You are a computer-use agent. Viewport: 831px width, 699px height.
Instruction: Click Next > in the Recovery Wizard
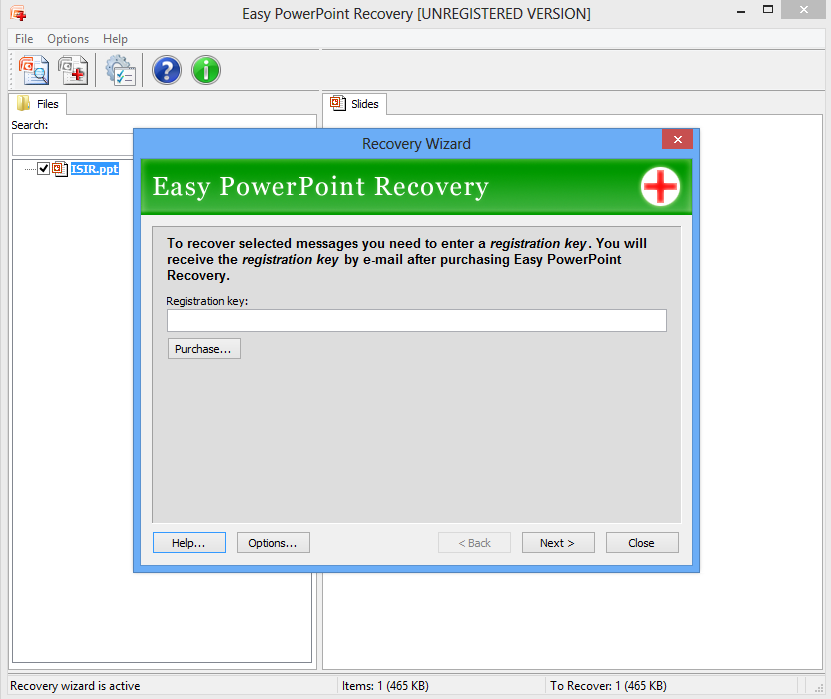(x=558, y=543)
